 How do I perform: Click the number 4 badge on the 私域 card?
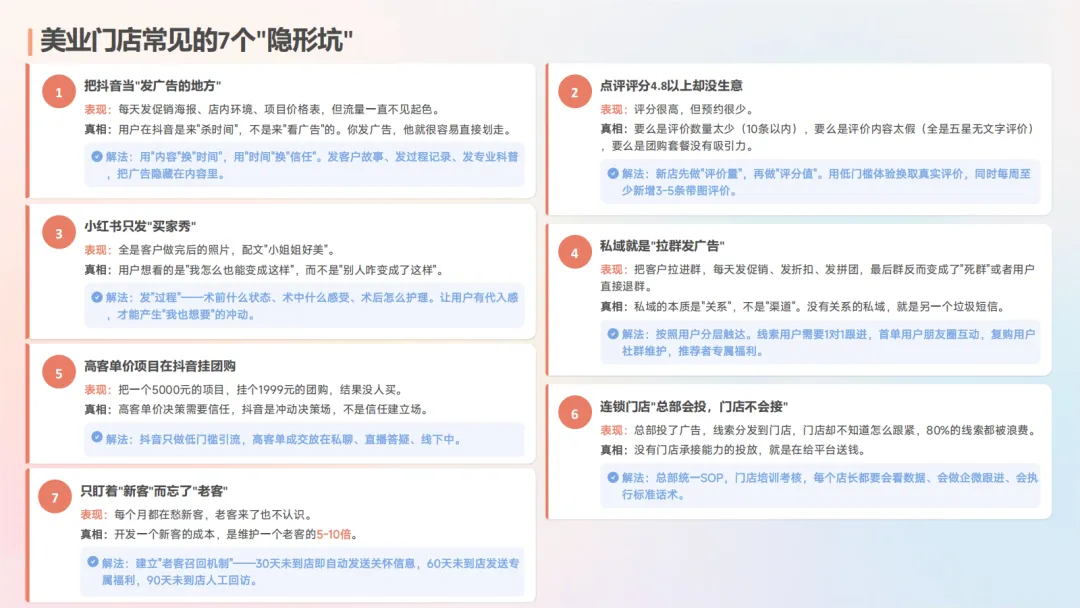pos(575,253)
